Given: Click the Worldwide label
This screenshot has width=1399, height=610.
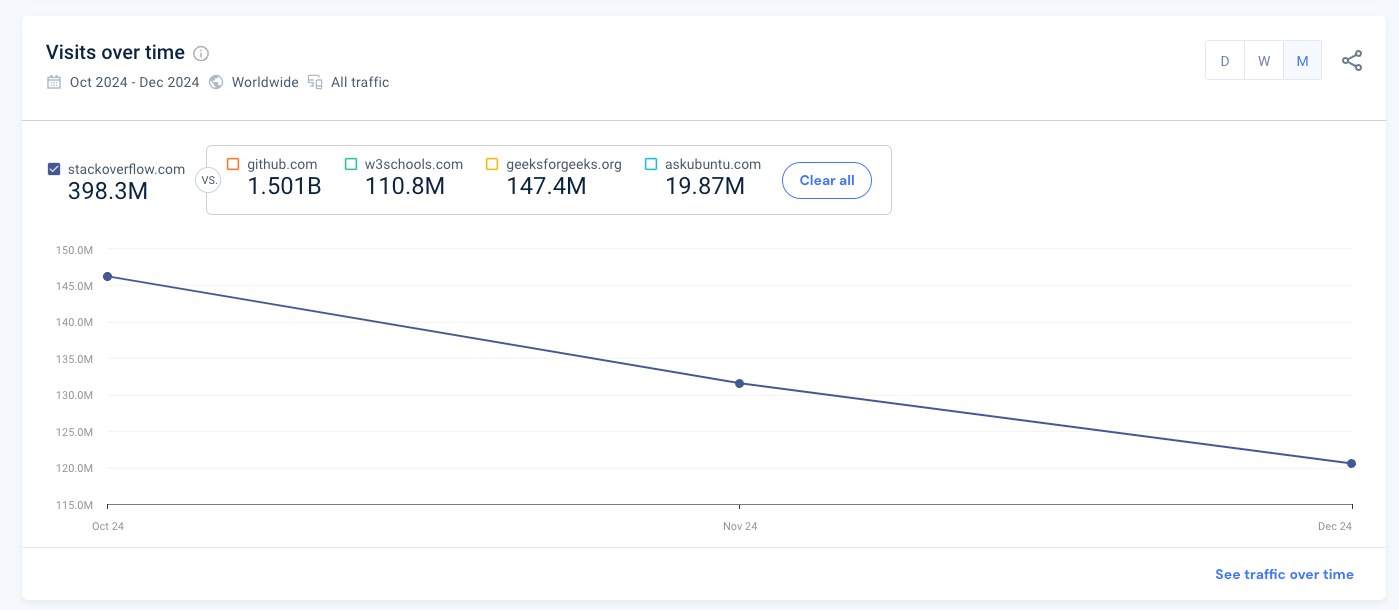Looking at the screenshot, I should coord(265,82).
